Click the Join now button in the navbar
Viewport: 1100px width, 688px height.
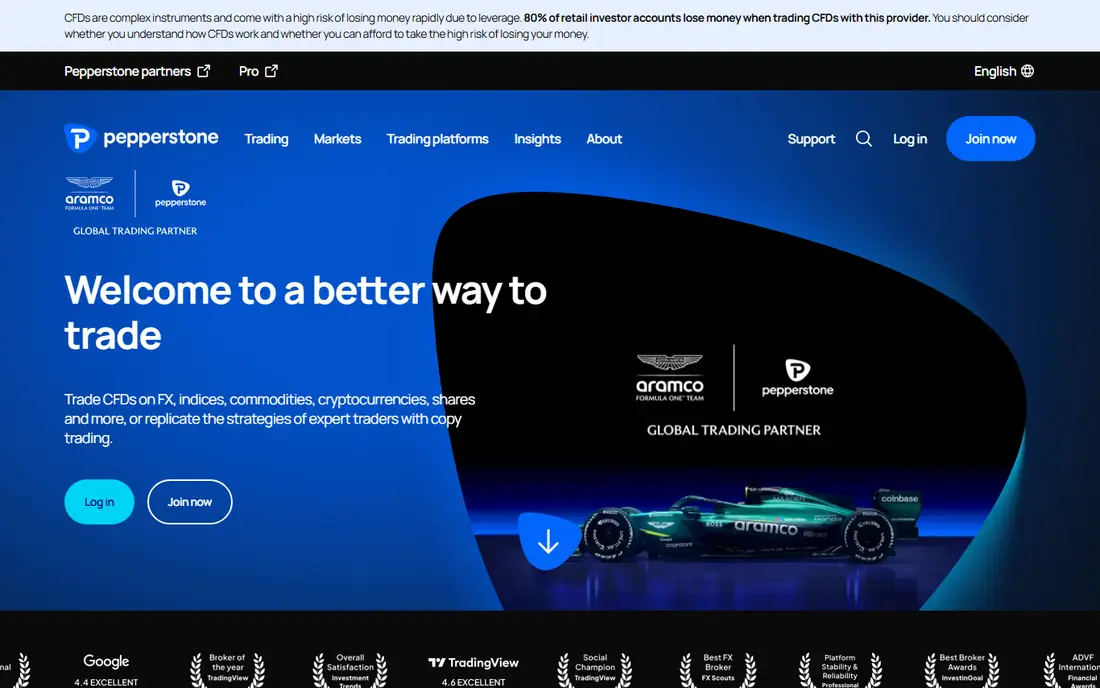[991, 139]
